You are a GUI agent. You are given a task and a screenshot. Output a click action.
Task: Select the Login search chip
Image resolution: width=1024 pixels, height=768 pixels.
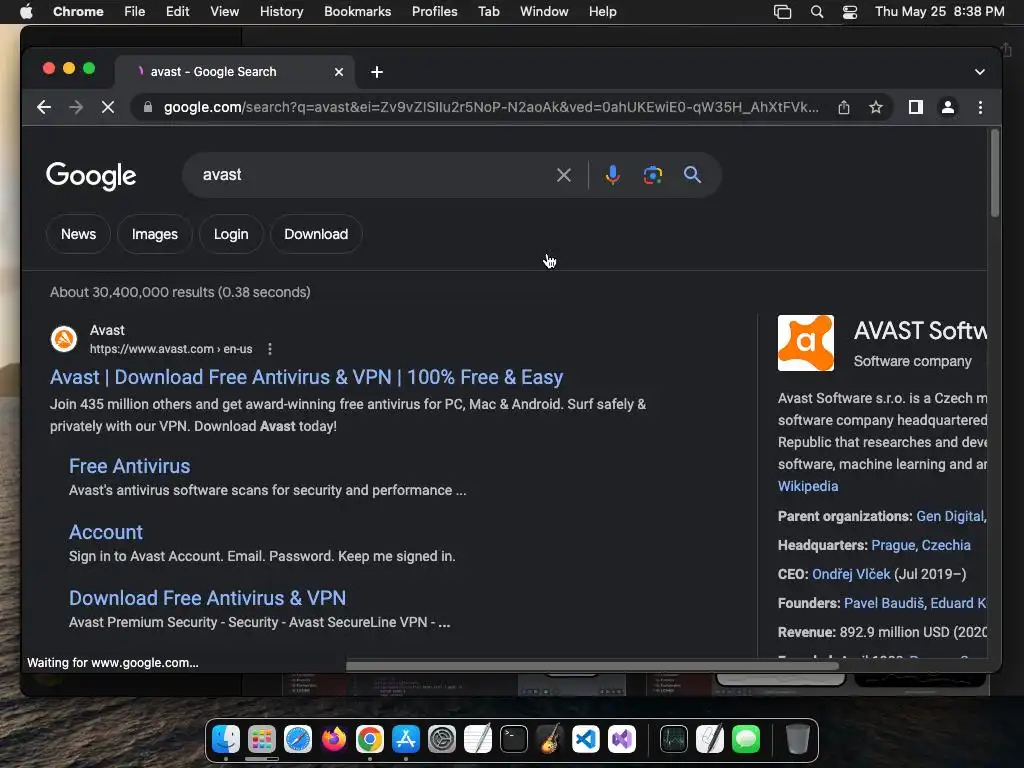coord(231,234)
